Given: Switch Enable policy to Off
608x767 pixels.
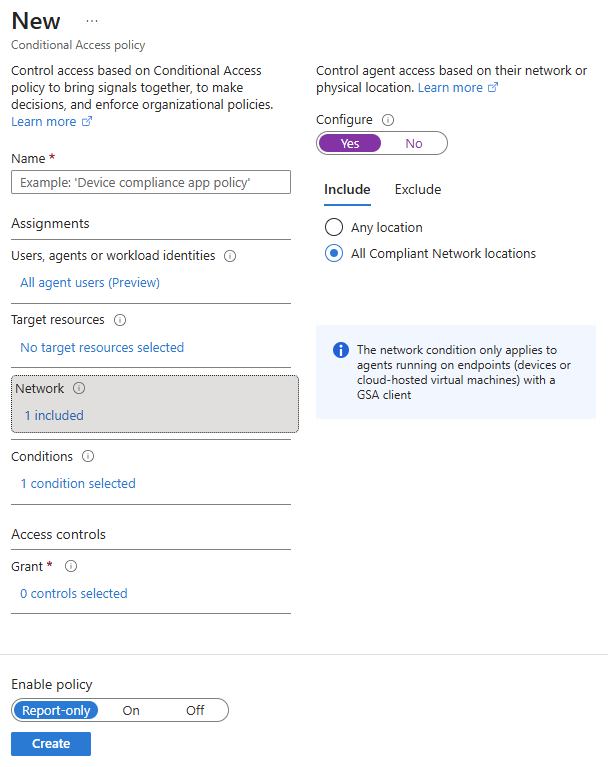Looking at the screenshot, I should click(195, 710).
